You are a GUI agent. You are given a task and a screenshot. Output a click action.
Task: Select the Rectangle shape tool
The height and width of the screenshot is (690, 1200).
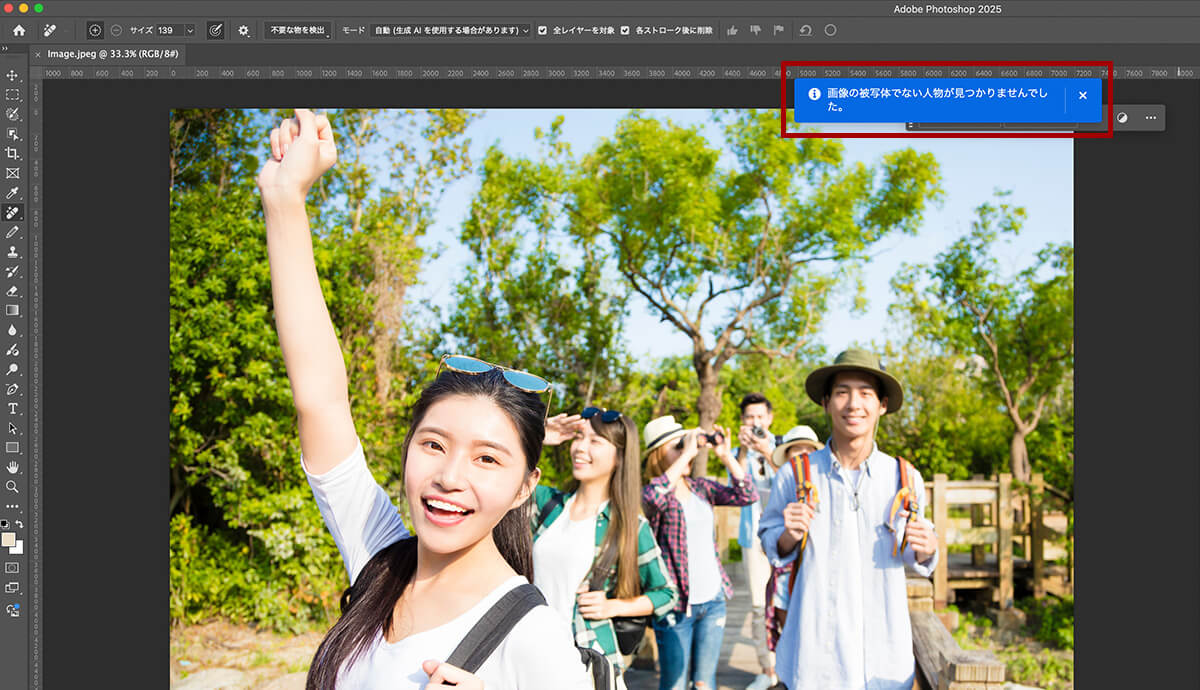[x=13, y=447]
